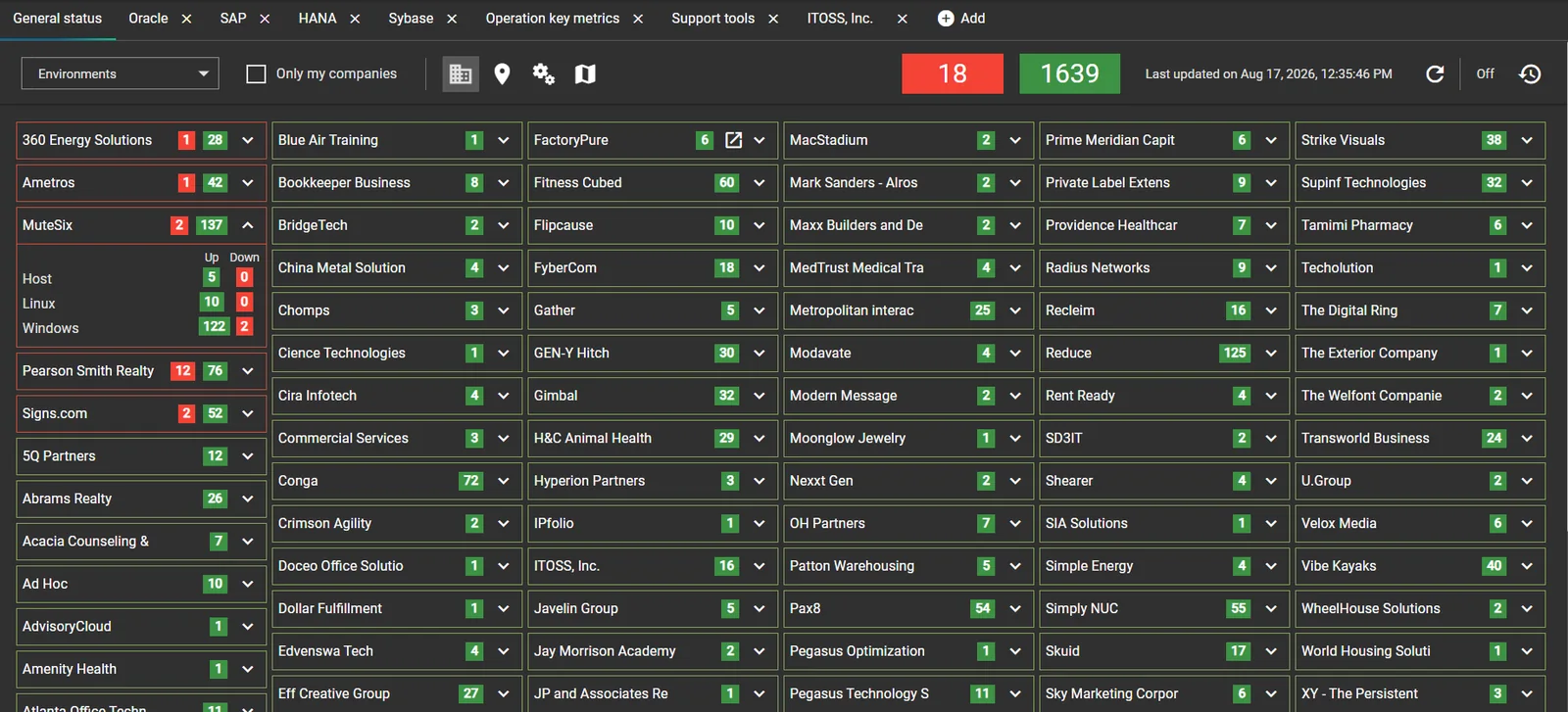Toggle Only my companies checkbox
Screen dimensions: 1568x712
click(x=256, y=73)
